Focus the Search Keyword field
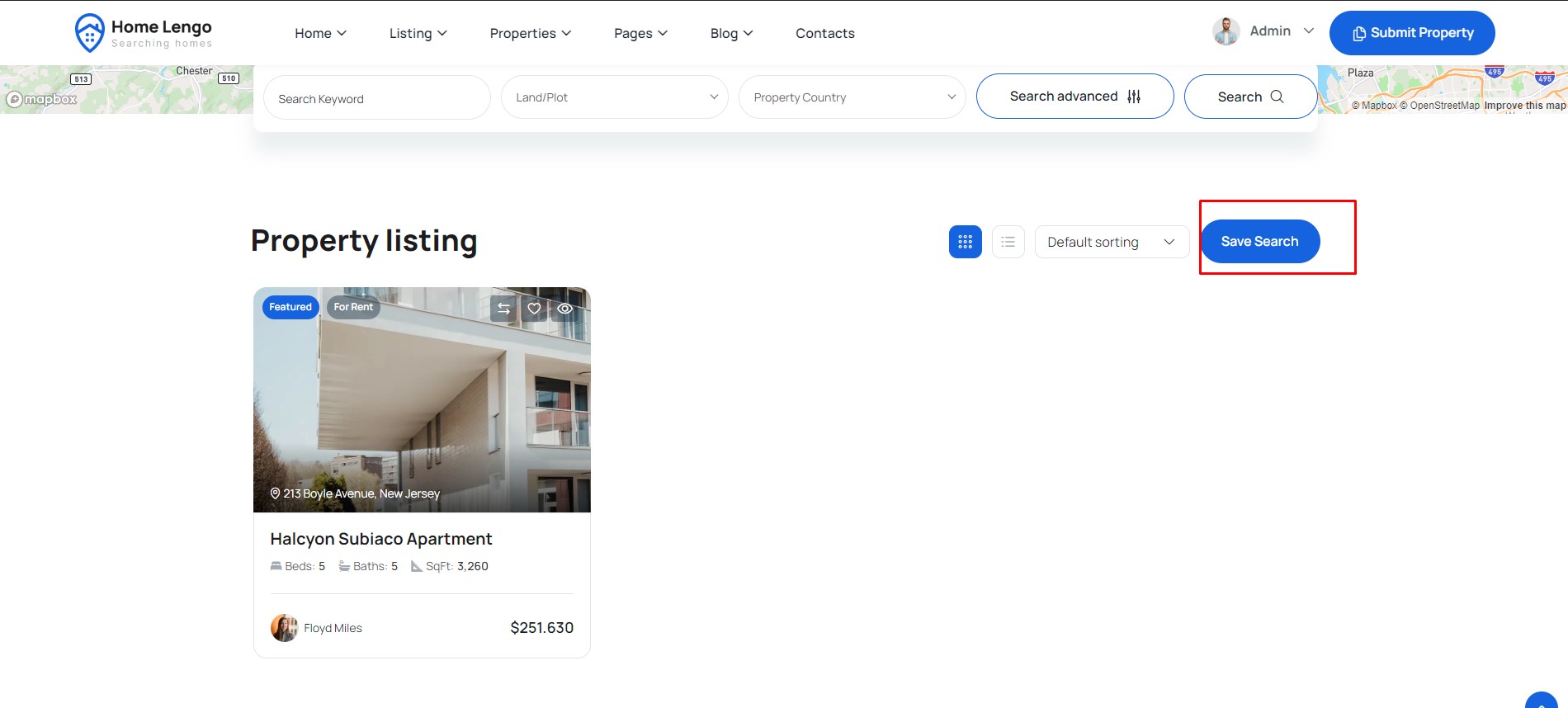1568x708 pixels. 377,97
